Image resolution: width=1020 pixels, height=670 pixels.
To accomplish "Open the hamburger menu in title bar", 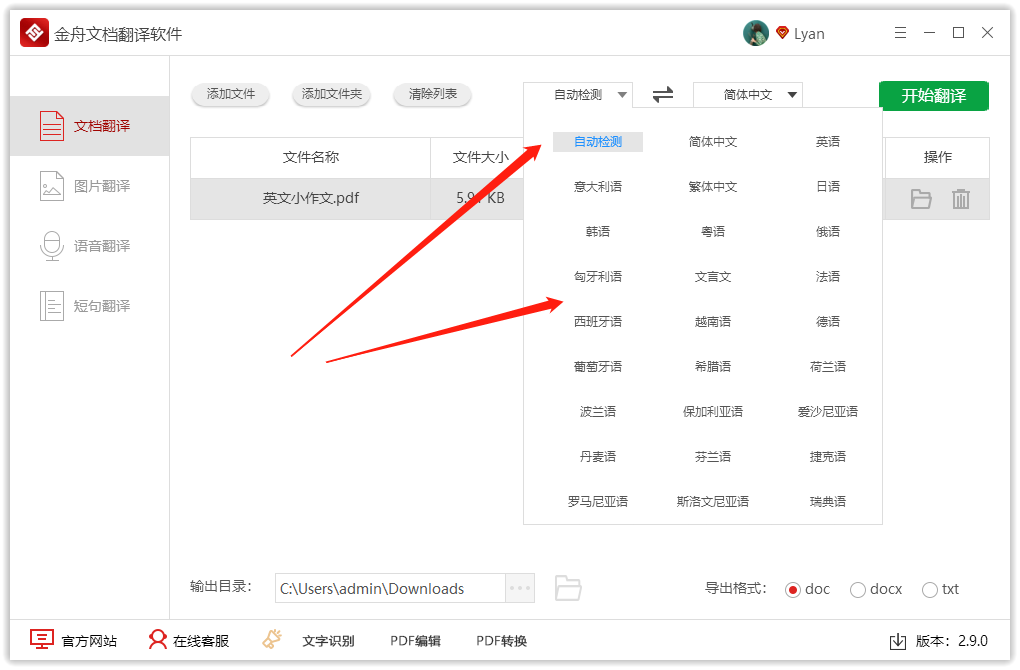I will tap(899, 32).
